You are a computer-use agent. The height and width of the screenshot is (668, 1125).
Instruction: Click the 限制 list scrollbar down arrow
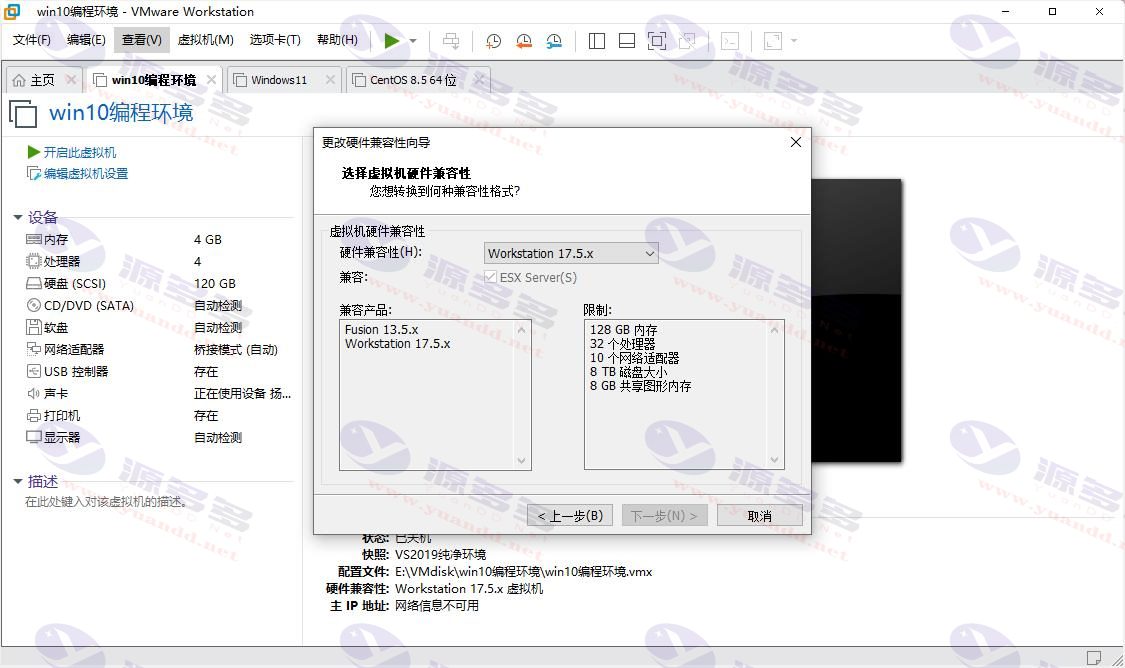[x=774, y=460]
